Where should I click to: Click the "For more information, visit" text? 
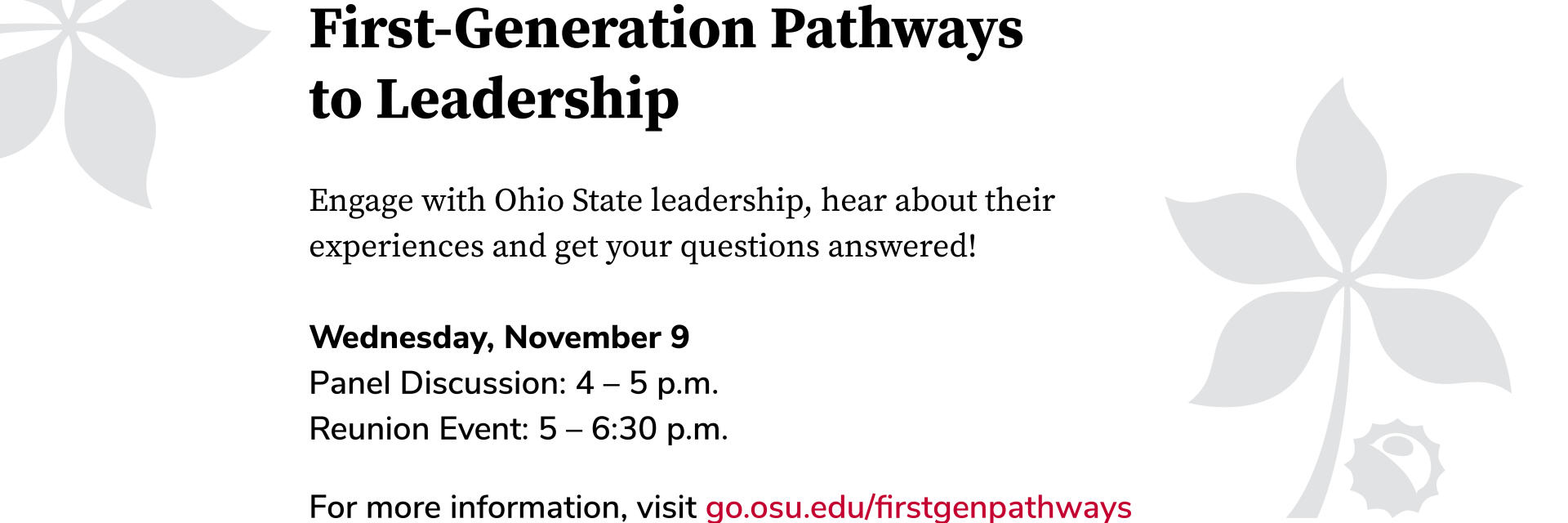click(503, 507)
